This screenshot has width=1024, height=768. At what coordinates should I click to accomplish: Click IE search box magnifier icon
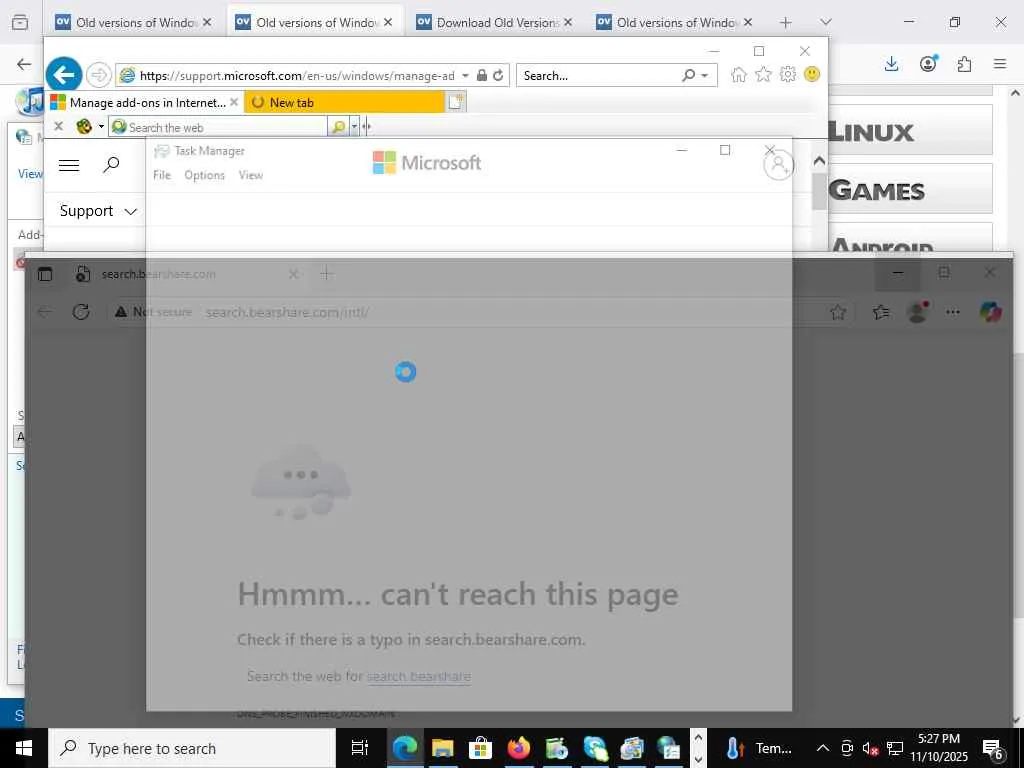point(688,75)
